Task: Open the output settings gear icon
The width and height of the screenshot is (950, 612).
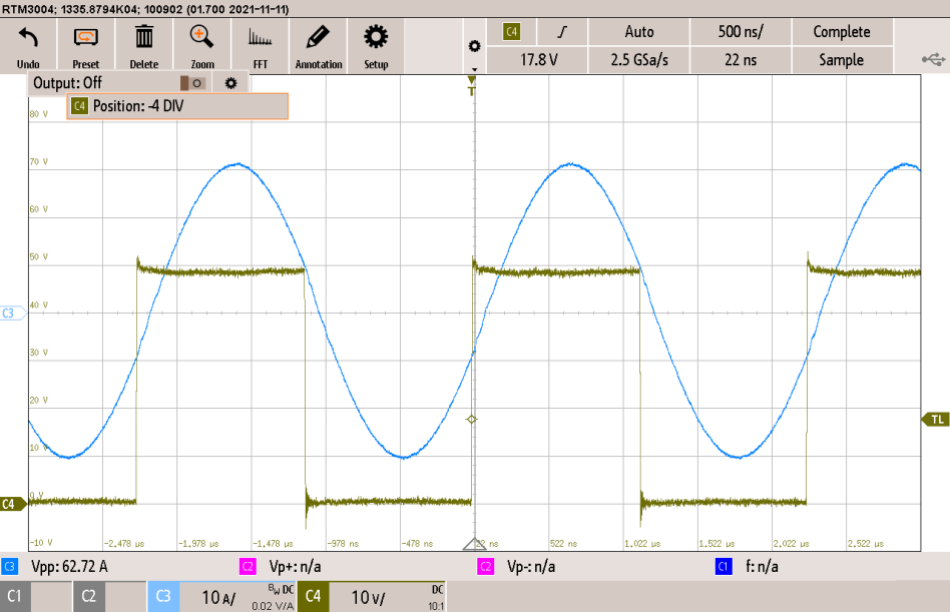Action: (x=231, y=83)
